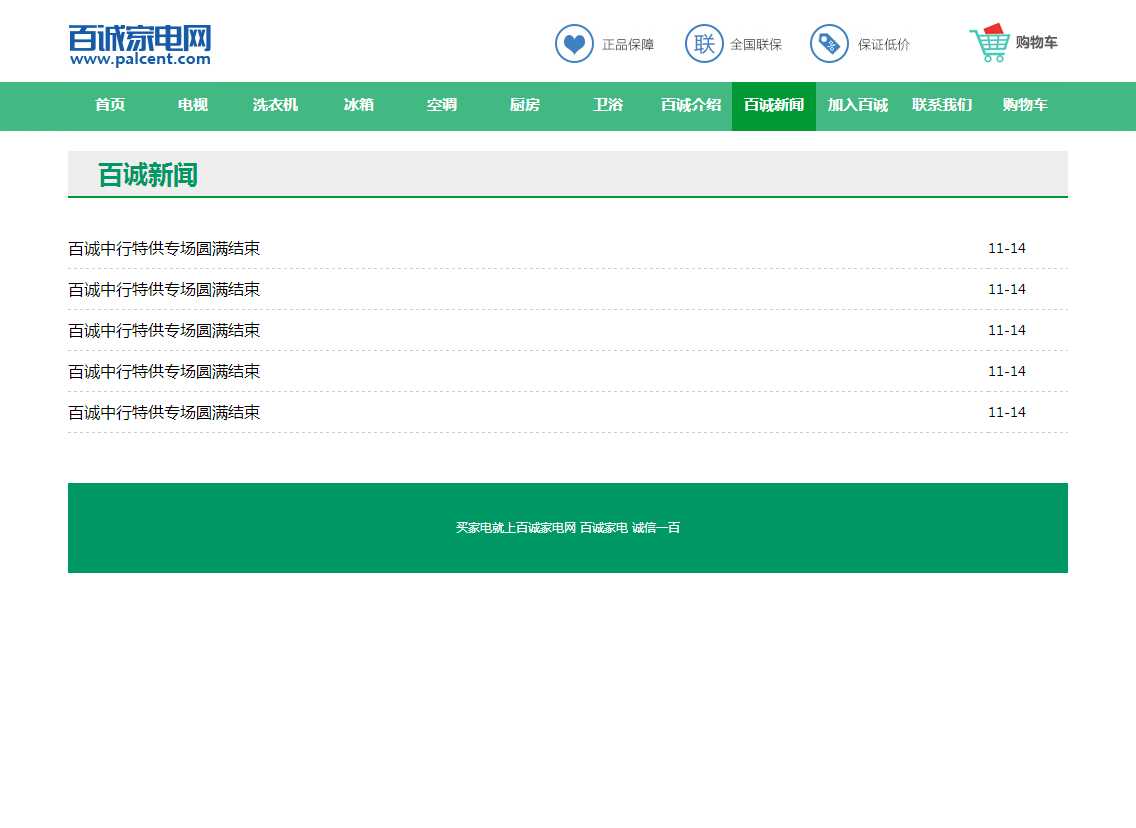Open the 冰箱 category

[358, 105]
